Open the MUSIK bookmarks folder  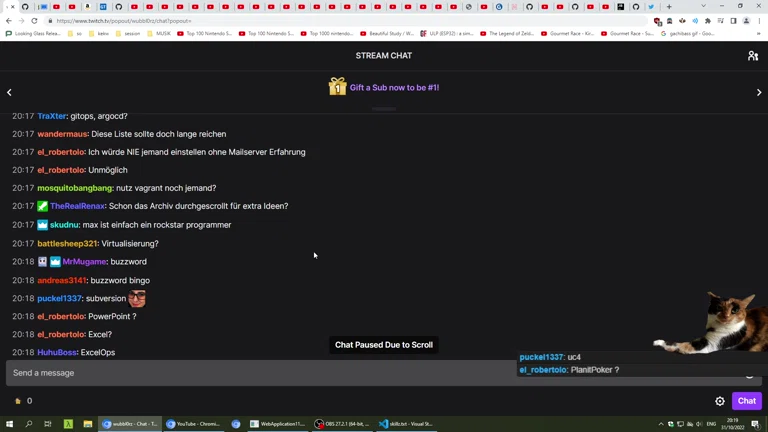coord(159,34)
